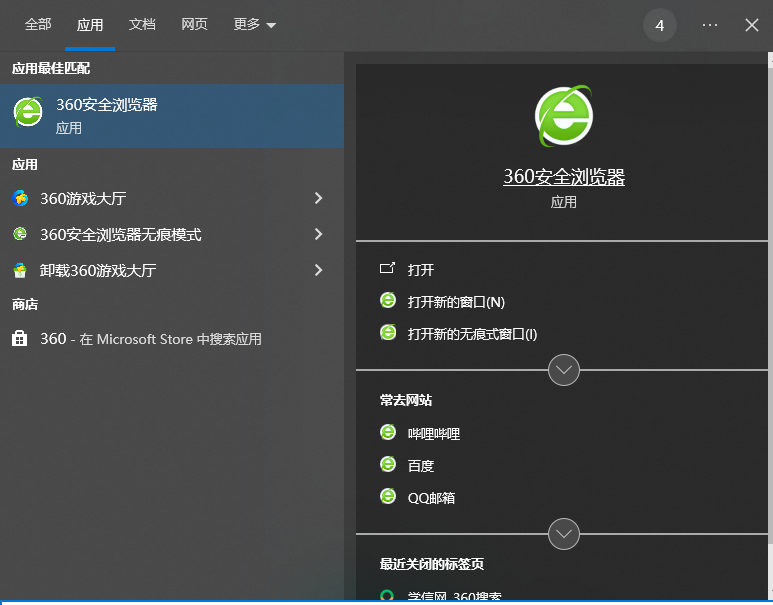Image resolution: width=773 pixels, height=605 pixels.
Task: Click the large 360 browser logo in details pane
Action: pyautogui.click(x=563, y=116)
